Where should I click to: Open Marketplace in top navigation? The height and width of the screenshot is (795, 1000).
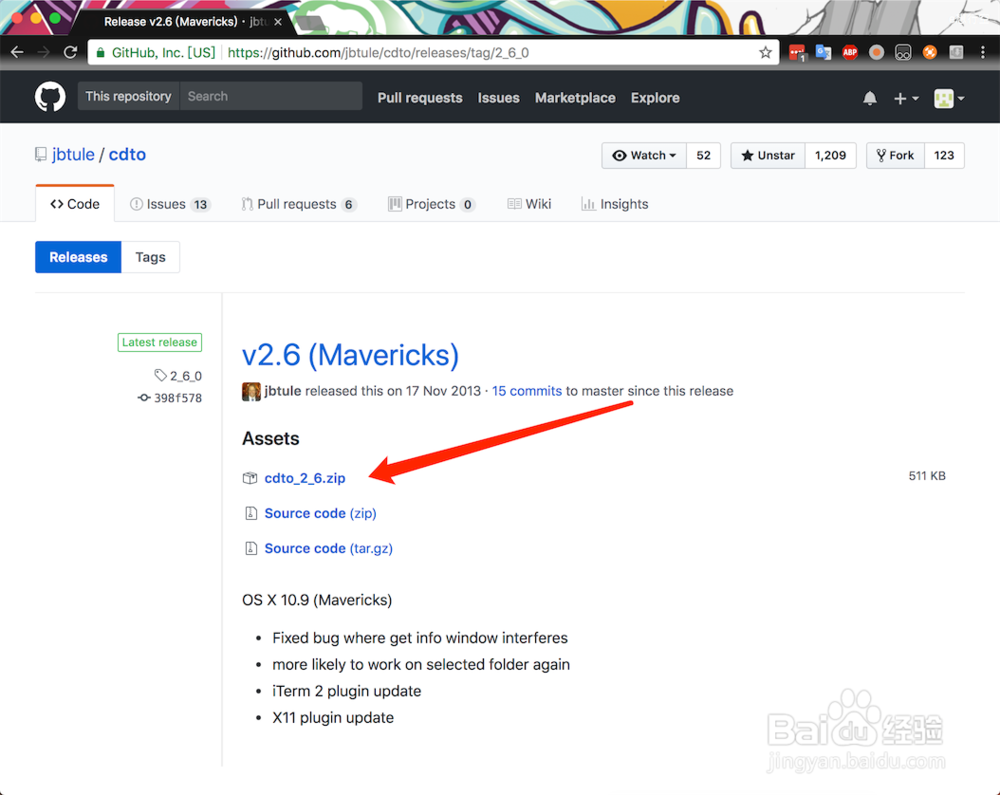pos(575,98)
